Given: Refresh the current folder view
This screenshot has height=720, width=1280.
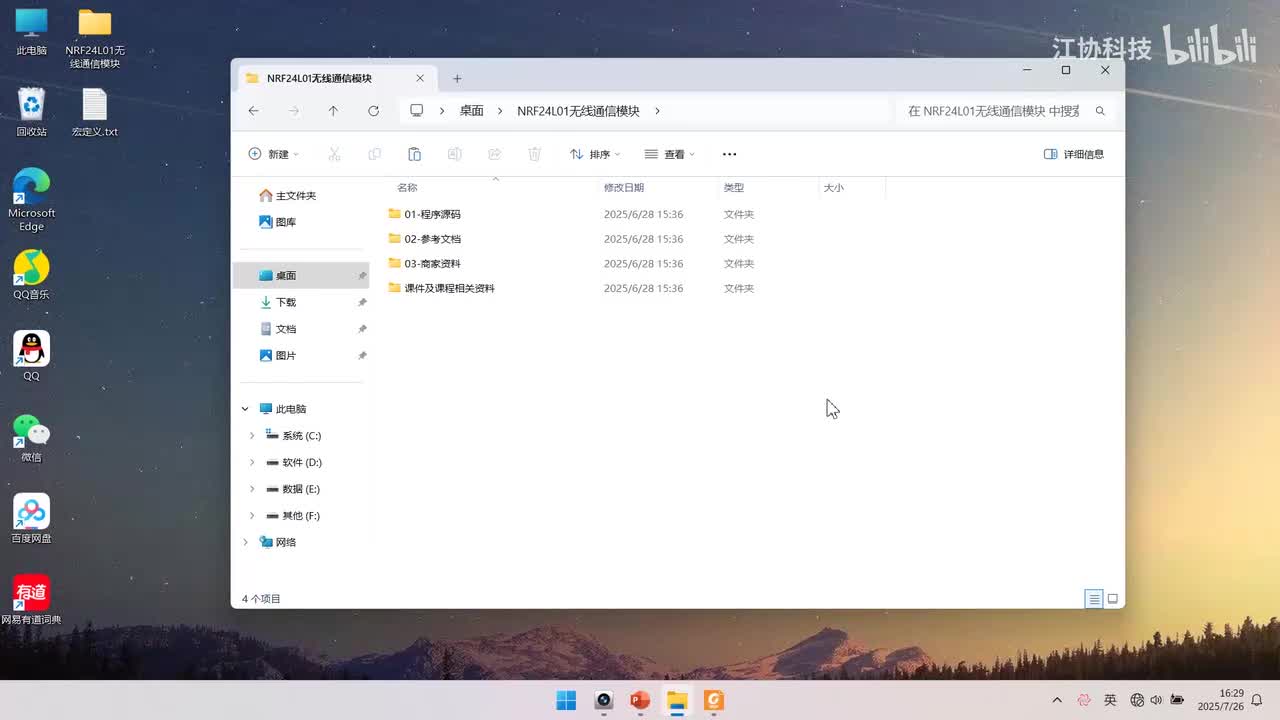Looking at the screenshot, I should [x=373, y=111].
